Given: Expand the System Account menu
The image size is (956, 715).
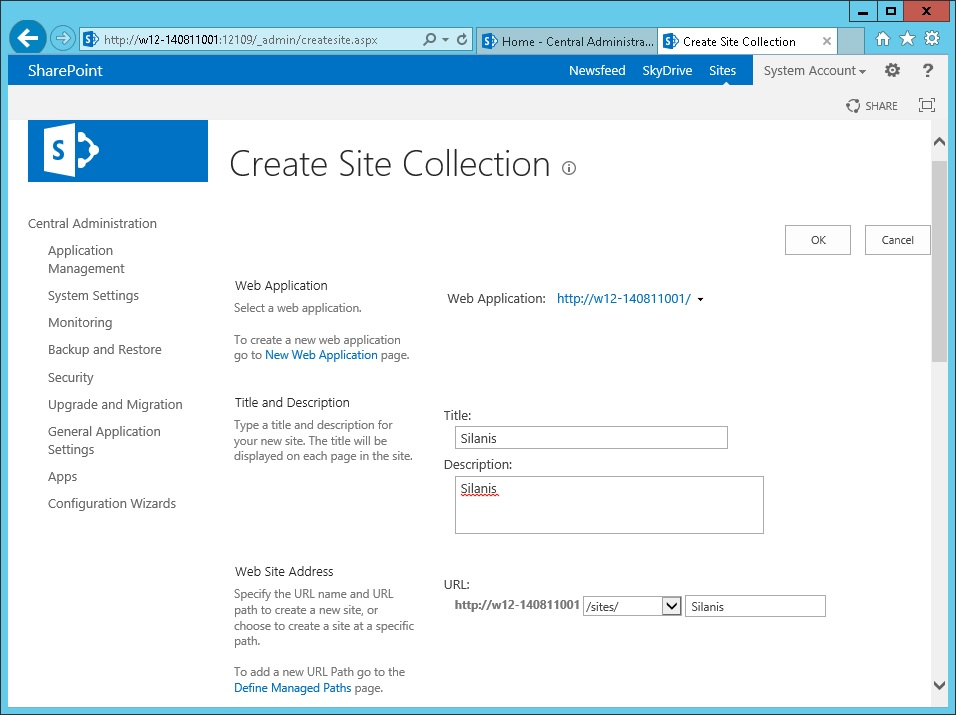Looking at the screenshot, I should coord(814,71).
